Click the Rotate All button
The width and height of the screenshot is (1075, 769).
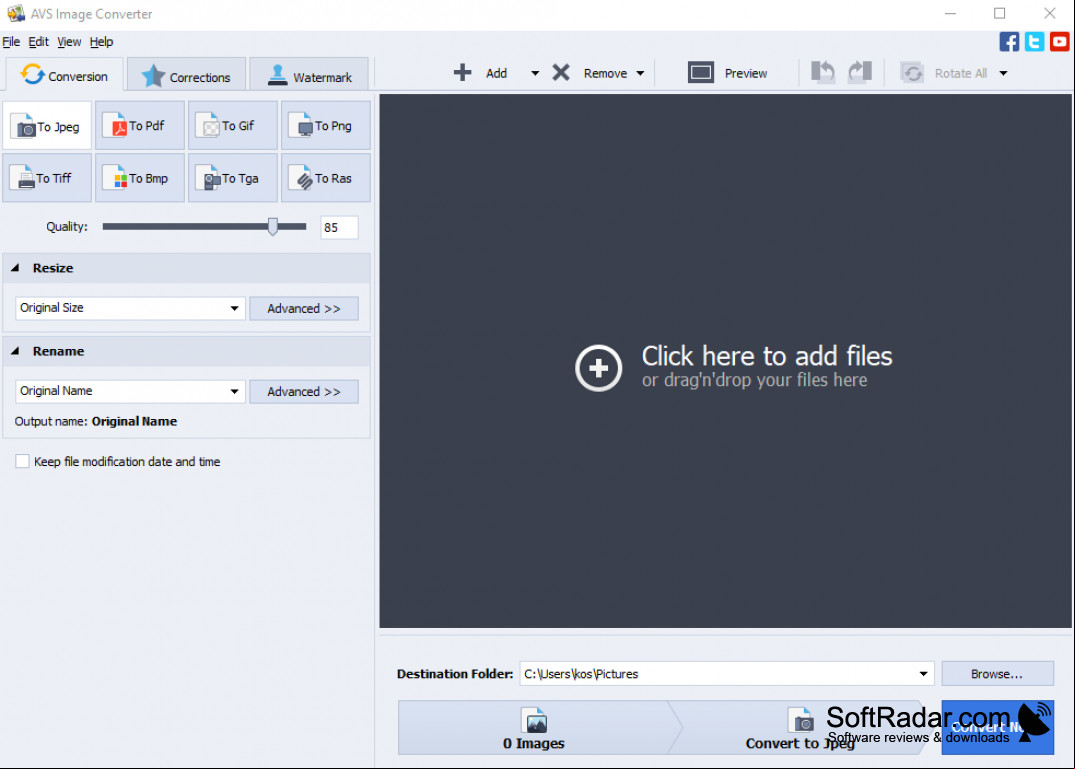coord(945,73)
